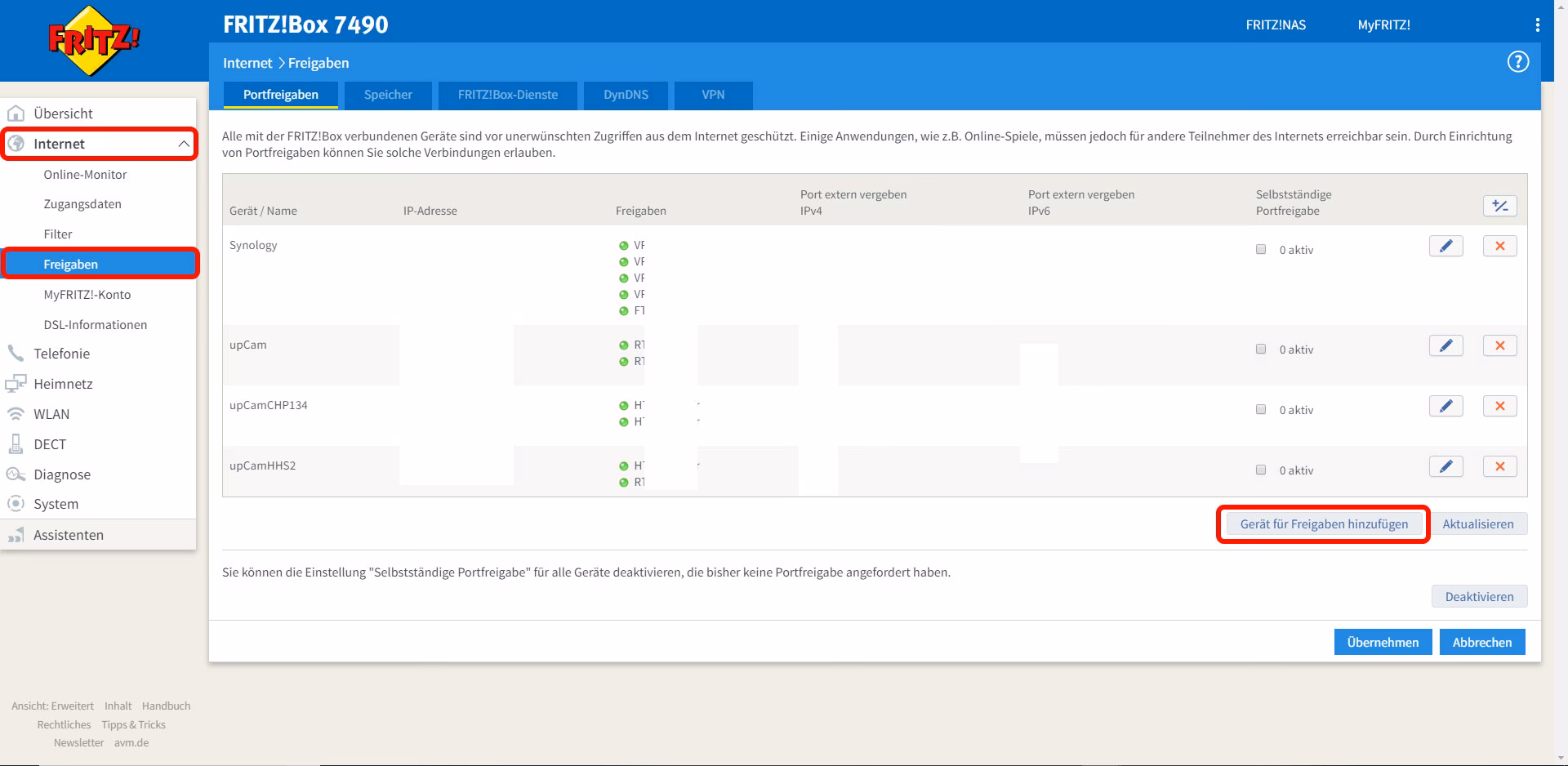This screenshot has height=766, width=1568.
Task: Edit the Synology entry with pencil icon
Action: (1445, 246)
